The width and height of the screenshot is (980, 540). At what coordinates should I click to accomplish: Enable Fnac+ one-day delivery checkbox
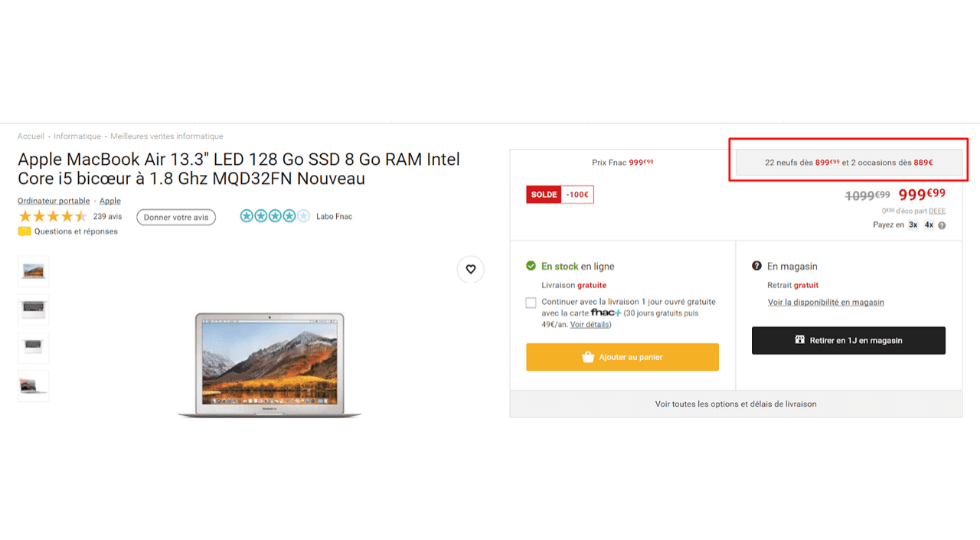[531, 302]
